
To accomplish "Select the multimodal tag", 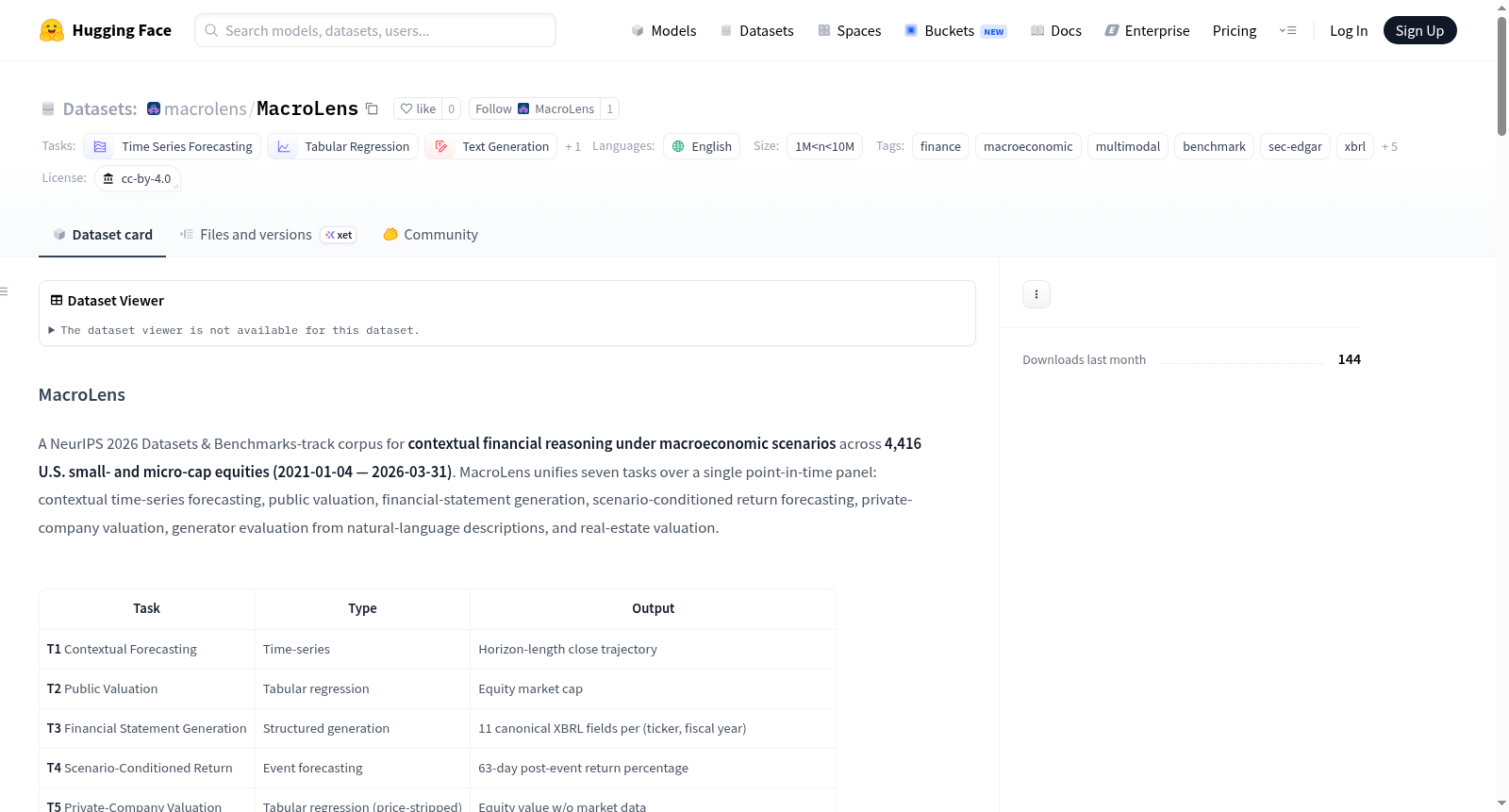I will tap(1128, 146).
